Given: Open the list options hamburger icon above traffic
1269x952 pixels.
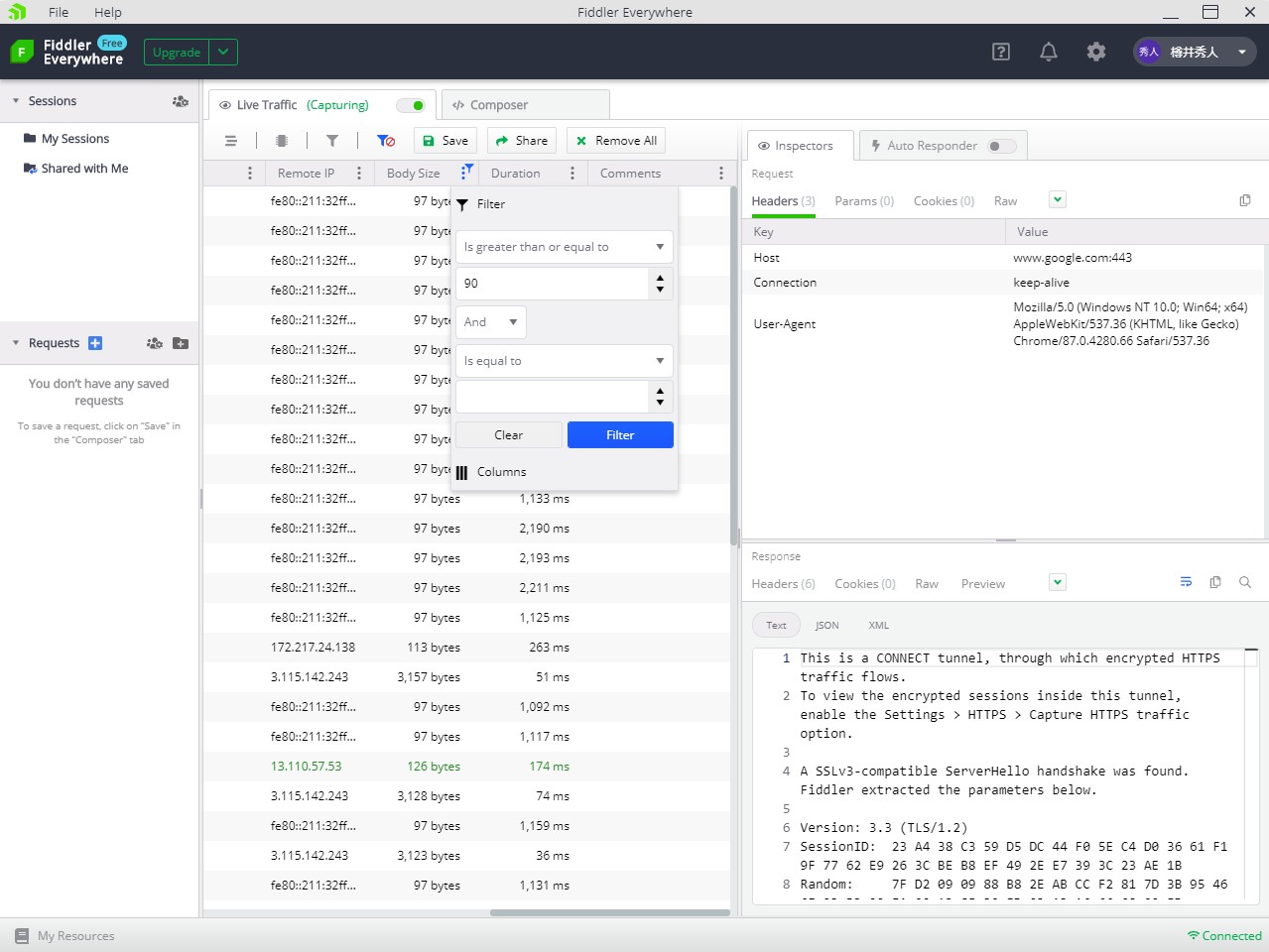Looking at the screenshot, I should click(230, 140).
